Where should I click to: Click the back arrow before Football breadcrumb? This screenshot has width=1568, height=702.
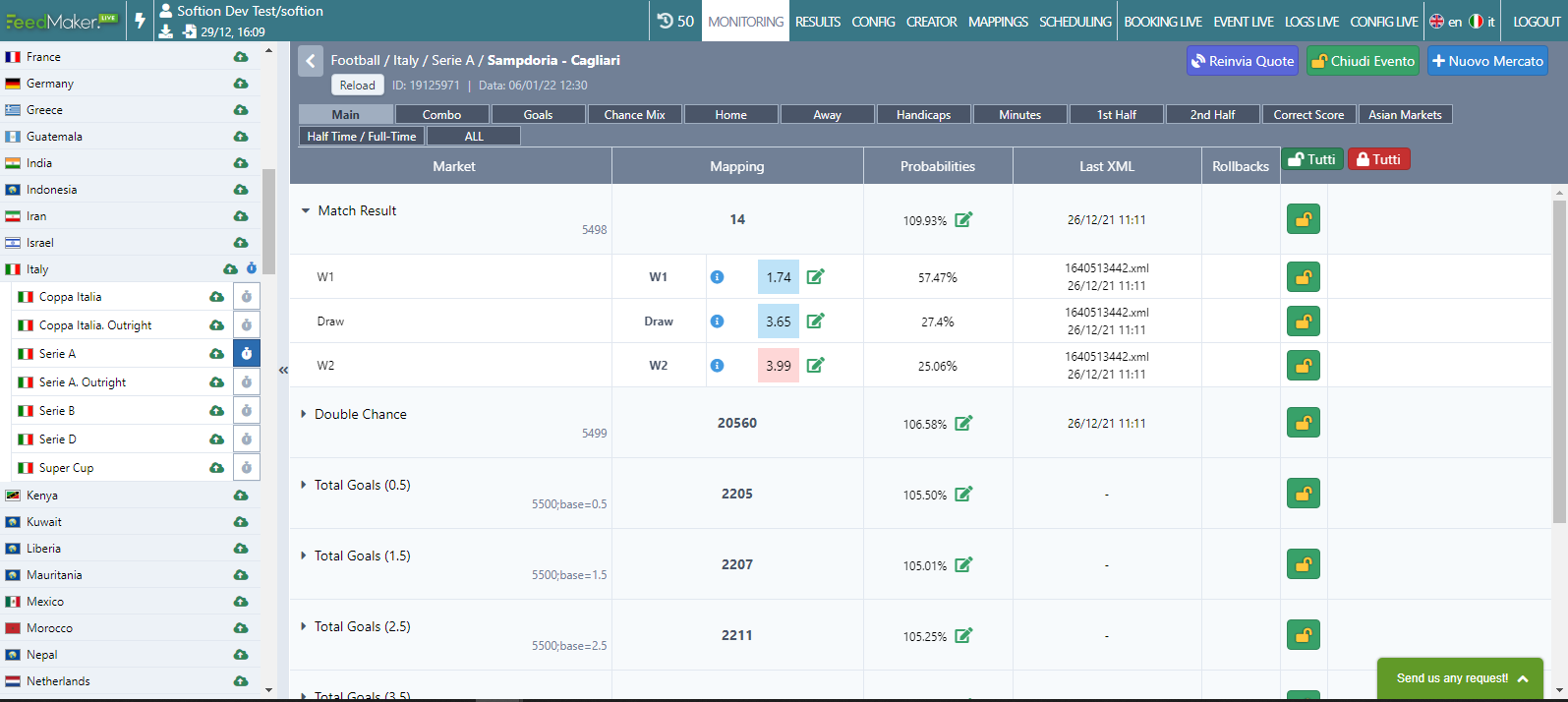(x=311, y=61)
